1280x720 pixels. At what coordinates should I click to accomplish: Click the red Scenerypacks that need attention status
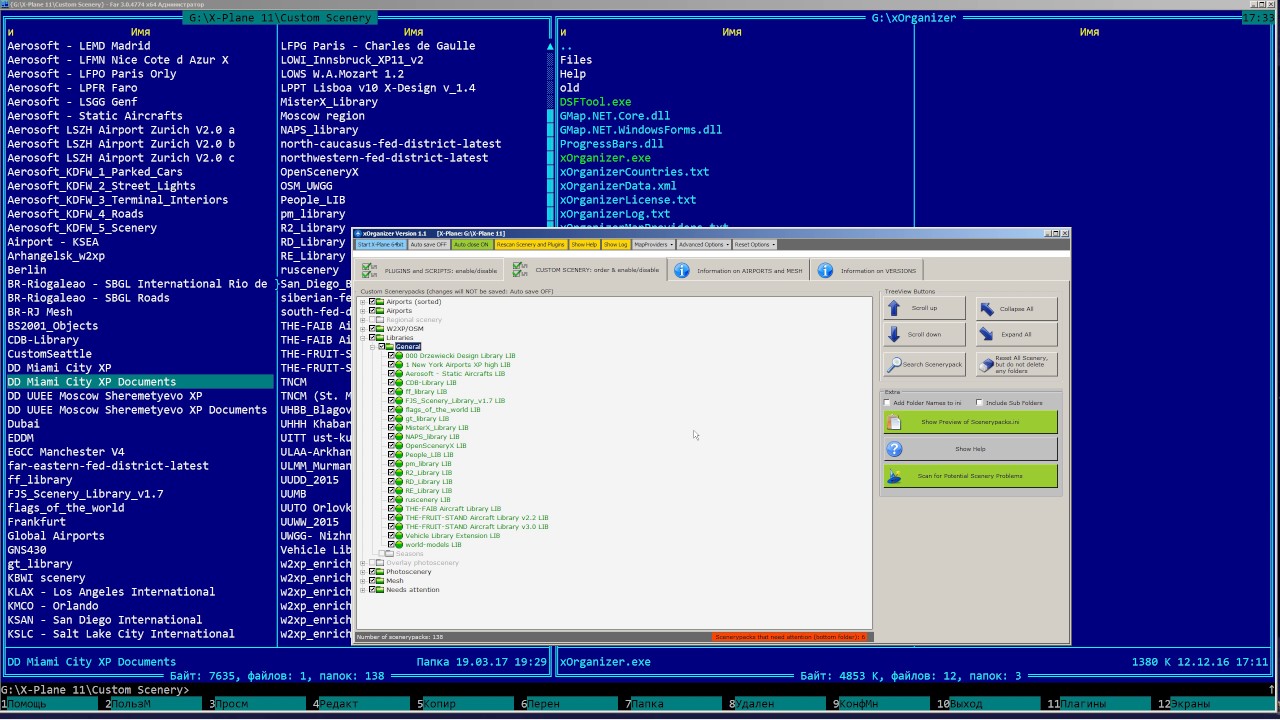coord(791,636)
